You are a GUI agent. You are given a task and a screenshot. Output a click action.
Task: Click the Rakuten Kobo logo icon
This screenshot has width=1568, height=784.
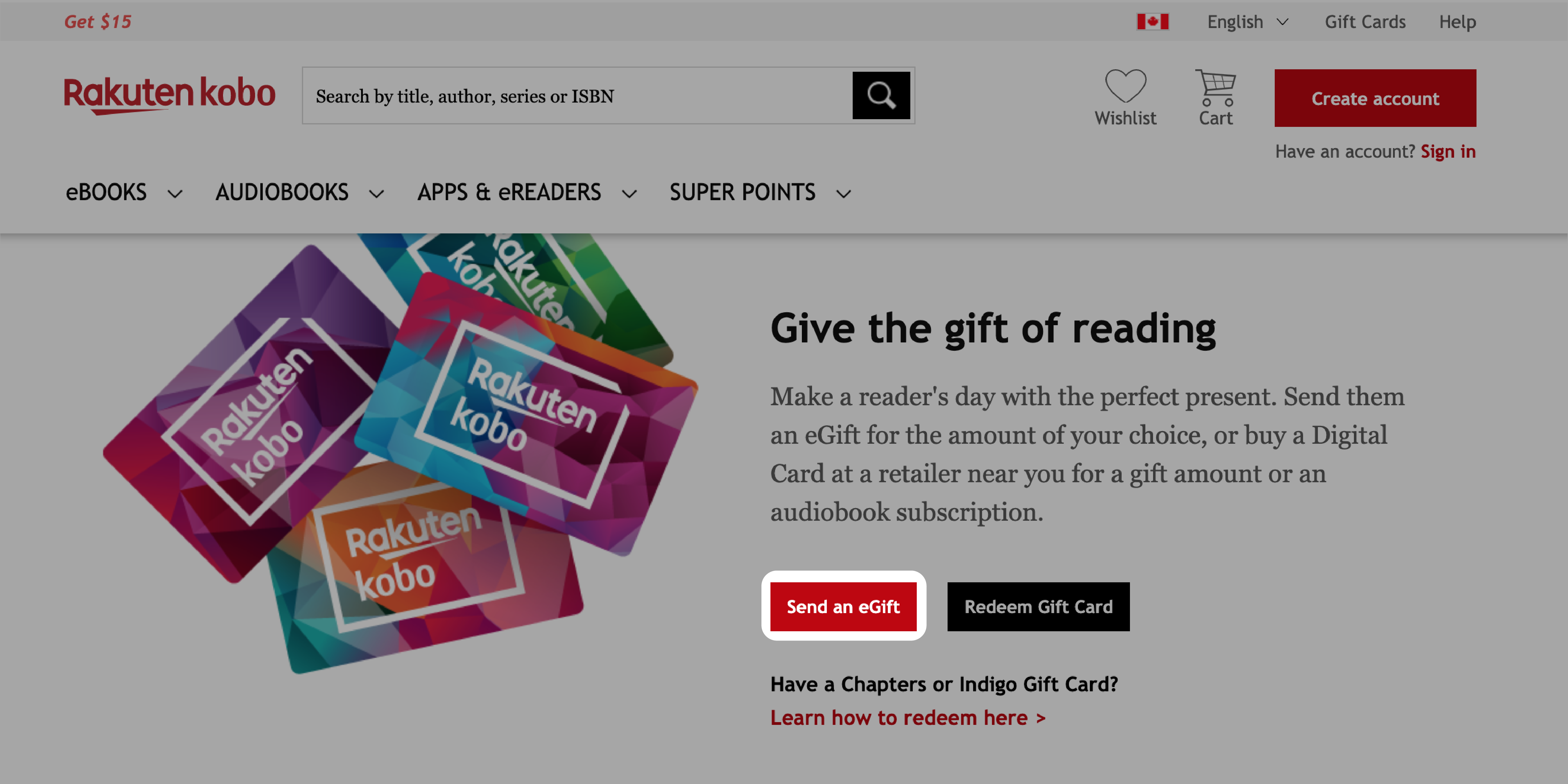(170, 97)
